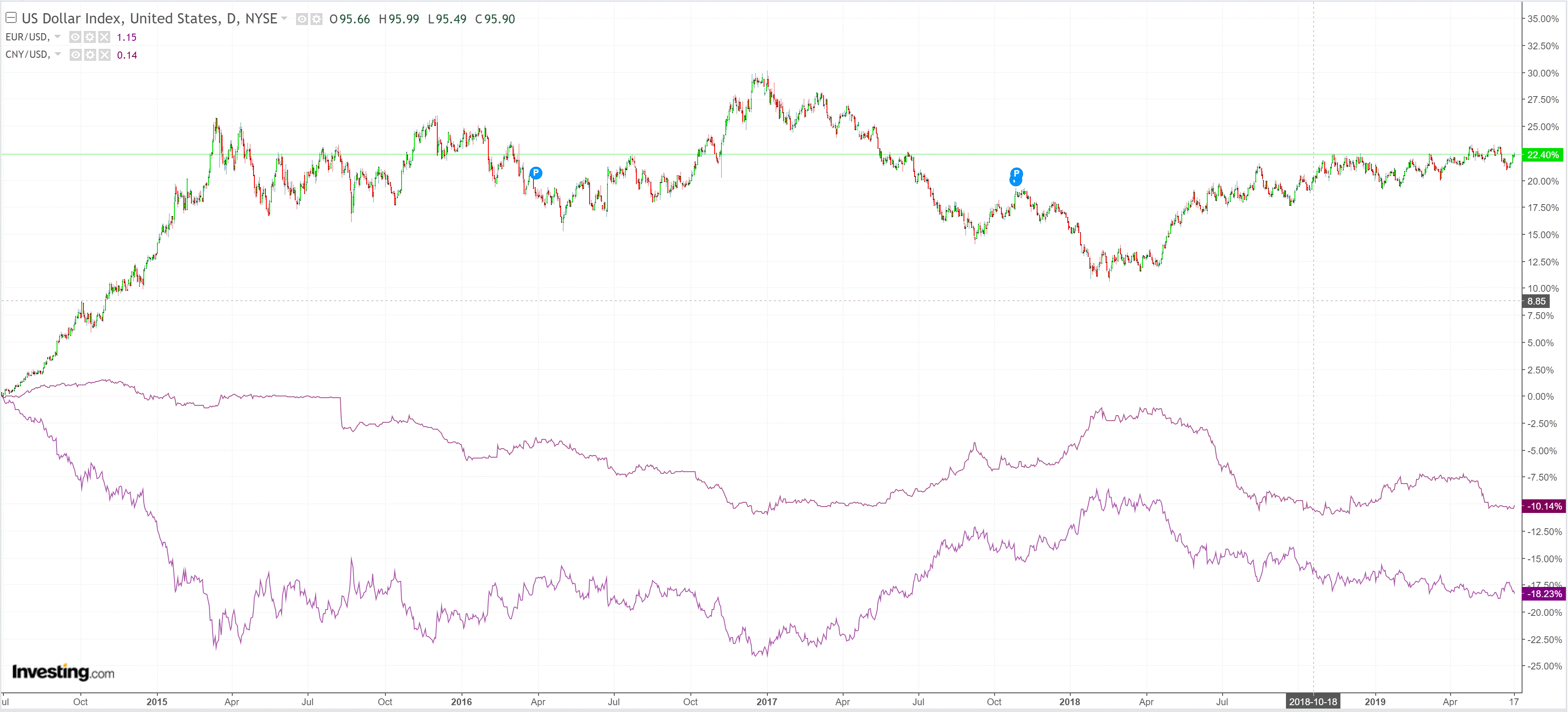The width and height of the screenshot is (1568, 712).
Task: Open US Dollar Index settings gear
Action: pyautogui.click(x=316, y=20)
